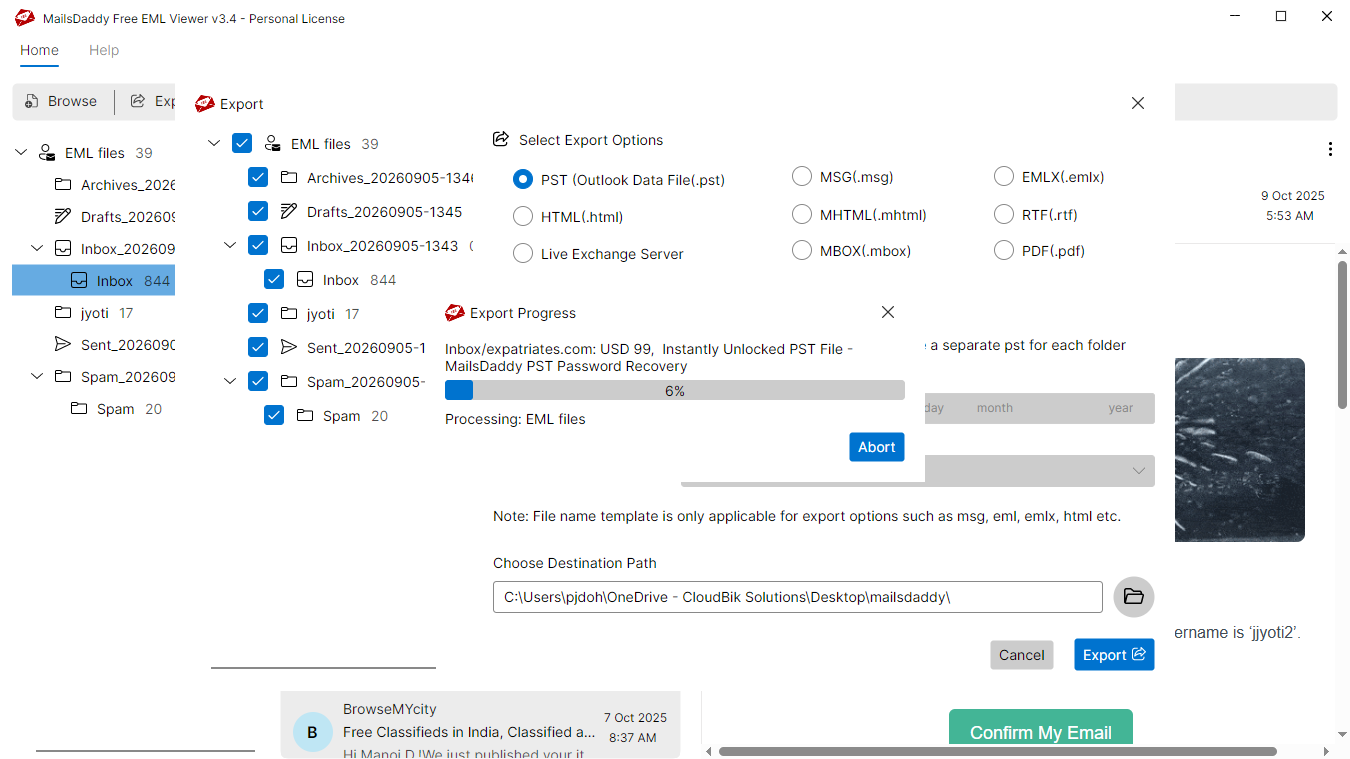The width and height of the screenshot is (1350, 759).
Task: Uncheck the EML files root checkbox
Action: (x=242, y=143)
